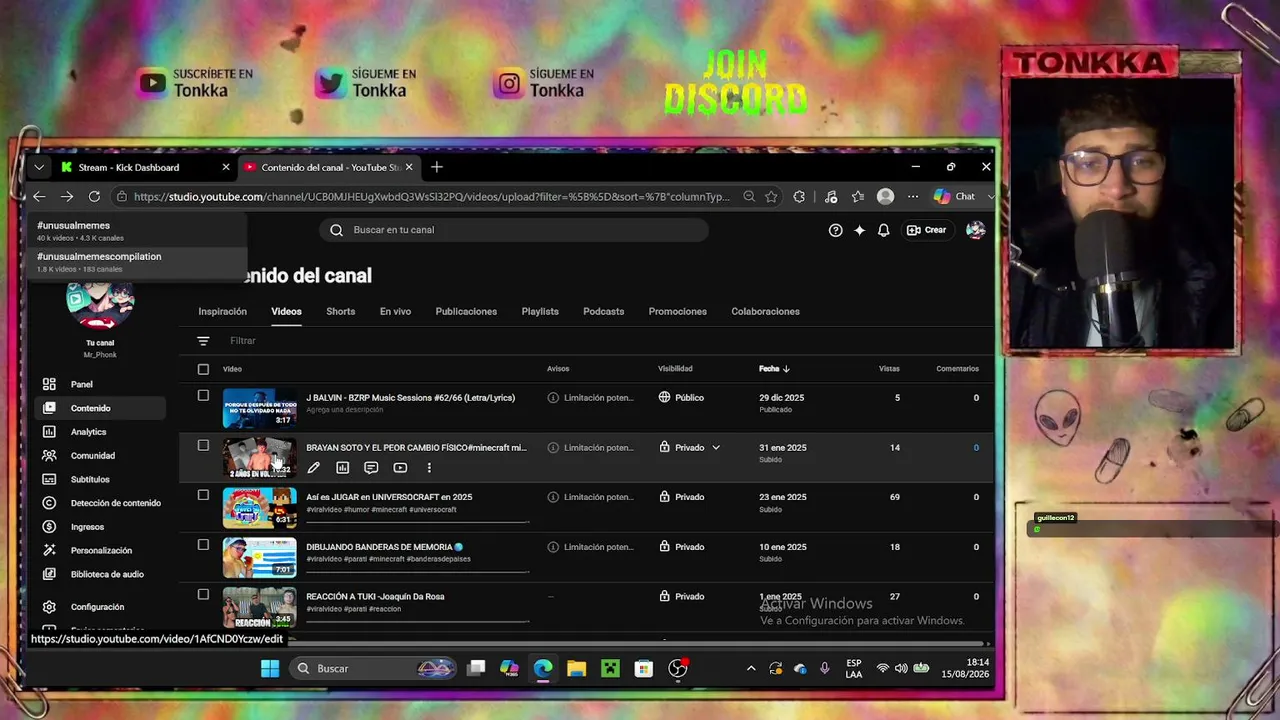Open the notifications bell in Studio
This screenshot has width=1280, height=720.
coord(884,230)
